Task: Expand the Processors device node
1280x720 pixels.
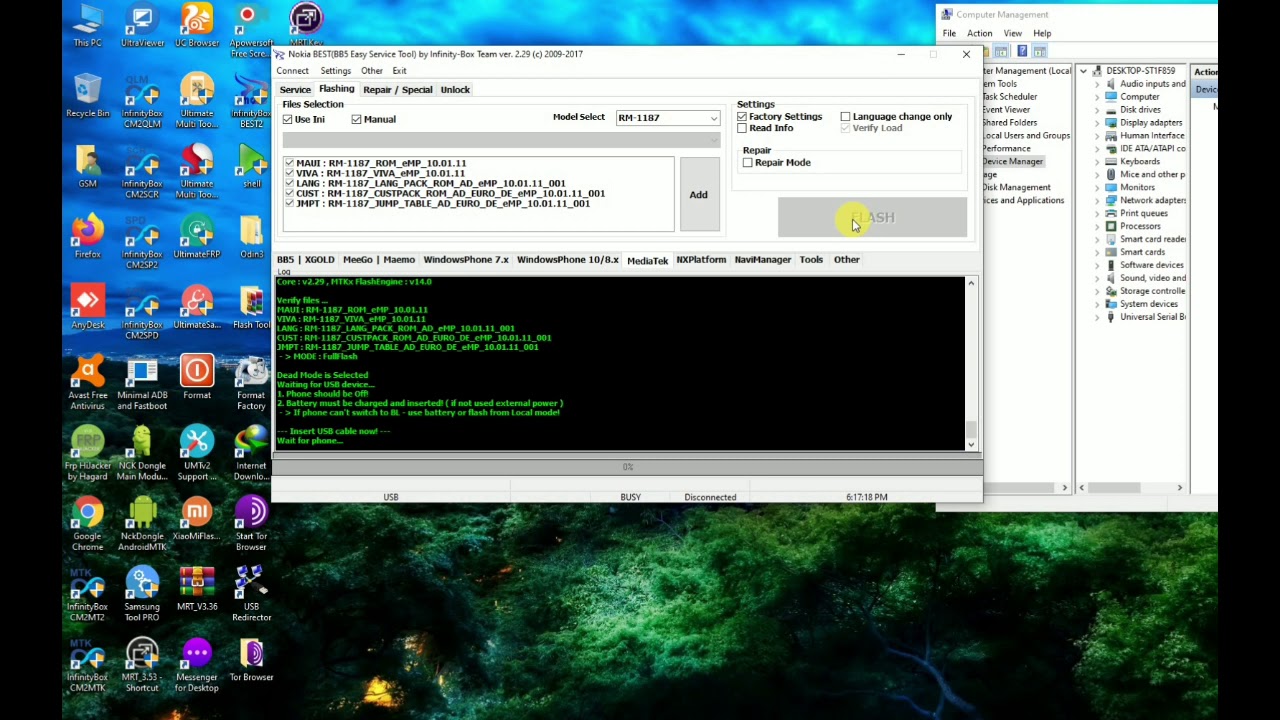Action: (x=1097, y=227)
